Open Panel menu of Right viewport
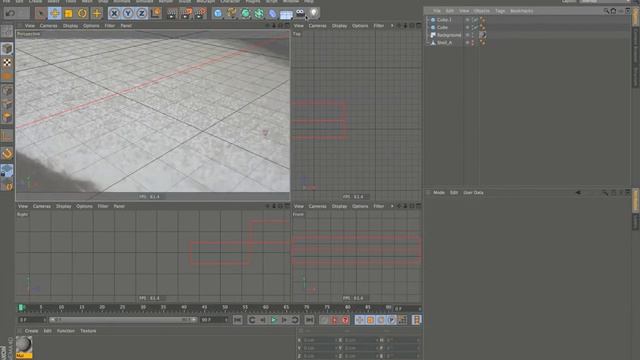Screen dimensions: 640x360 pos(119,207)
